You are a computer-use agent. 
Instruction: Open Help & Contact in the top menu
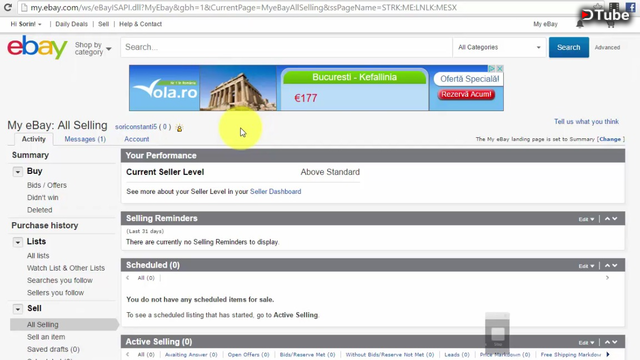pos(140,24)
